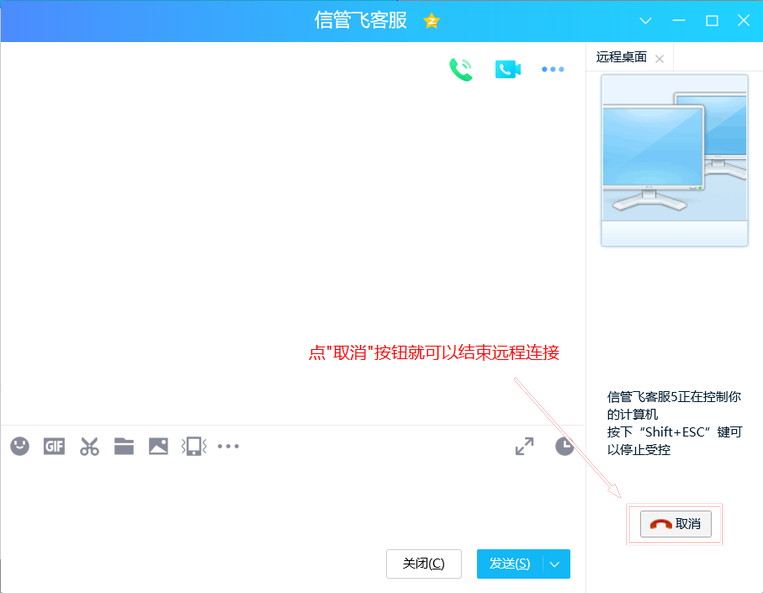The image size is (763, 593).
Task: Click the picture icon to send an image
Action: point(158,446)
